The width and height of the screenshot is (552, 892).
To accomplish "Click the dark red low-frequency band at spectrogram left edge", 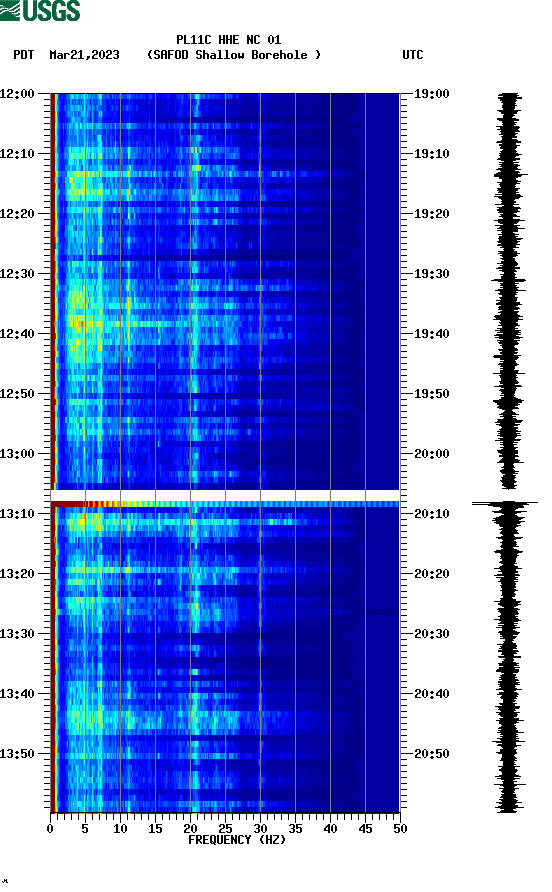I will pos(53,452).
